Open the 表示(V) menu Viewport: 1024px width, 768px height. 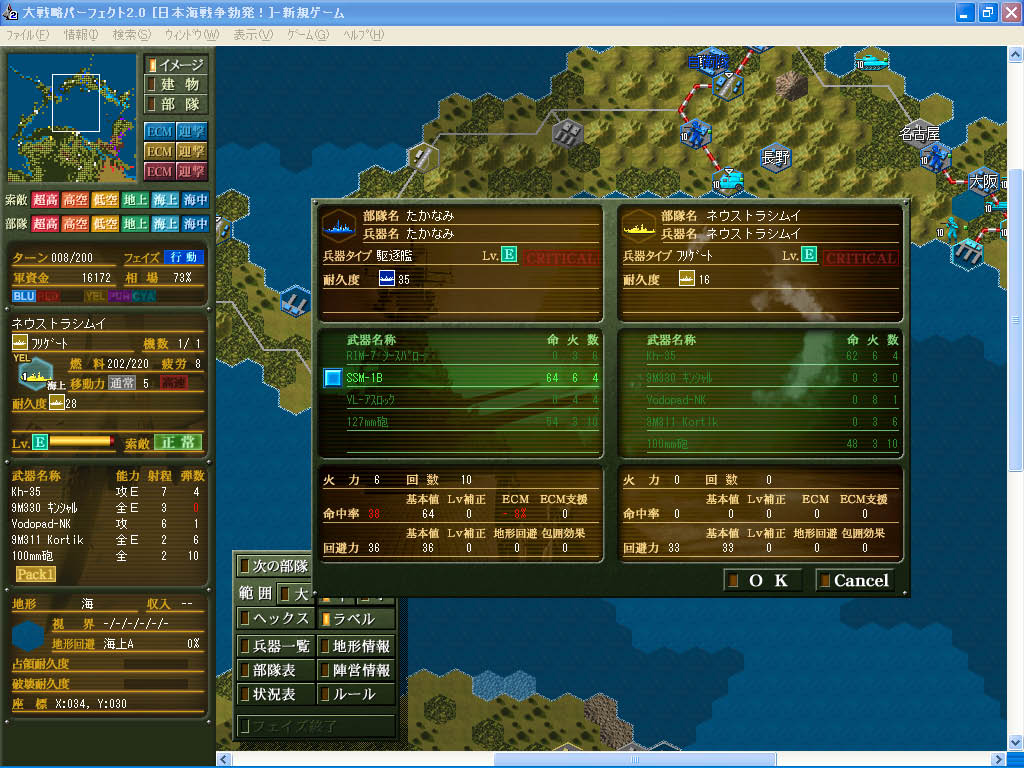click(253, 35)
